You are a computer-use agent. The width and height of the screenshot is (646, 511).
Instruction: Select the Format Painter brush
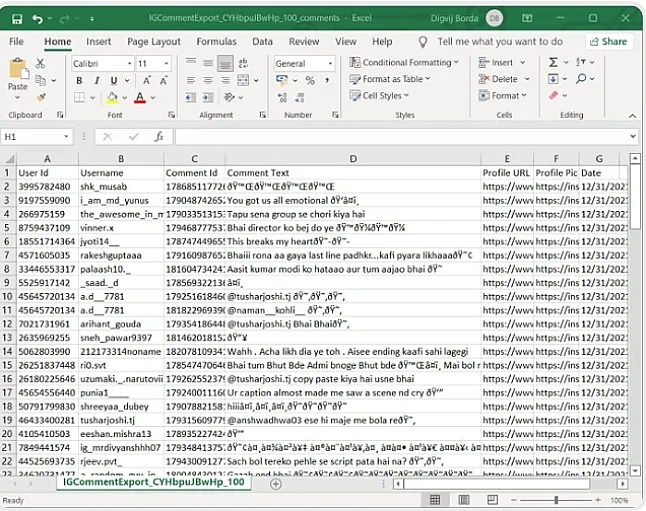[x=40, y=97]
